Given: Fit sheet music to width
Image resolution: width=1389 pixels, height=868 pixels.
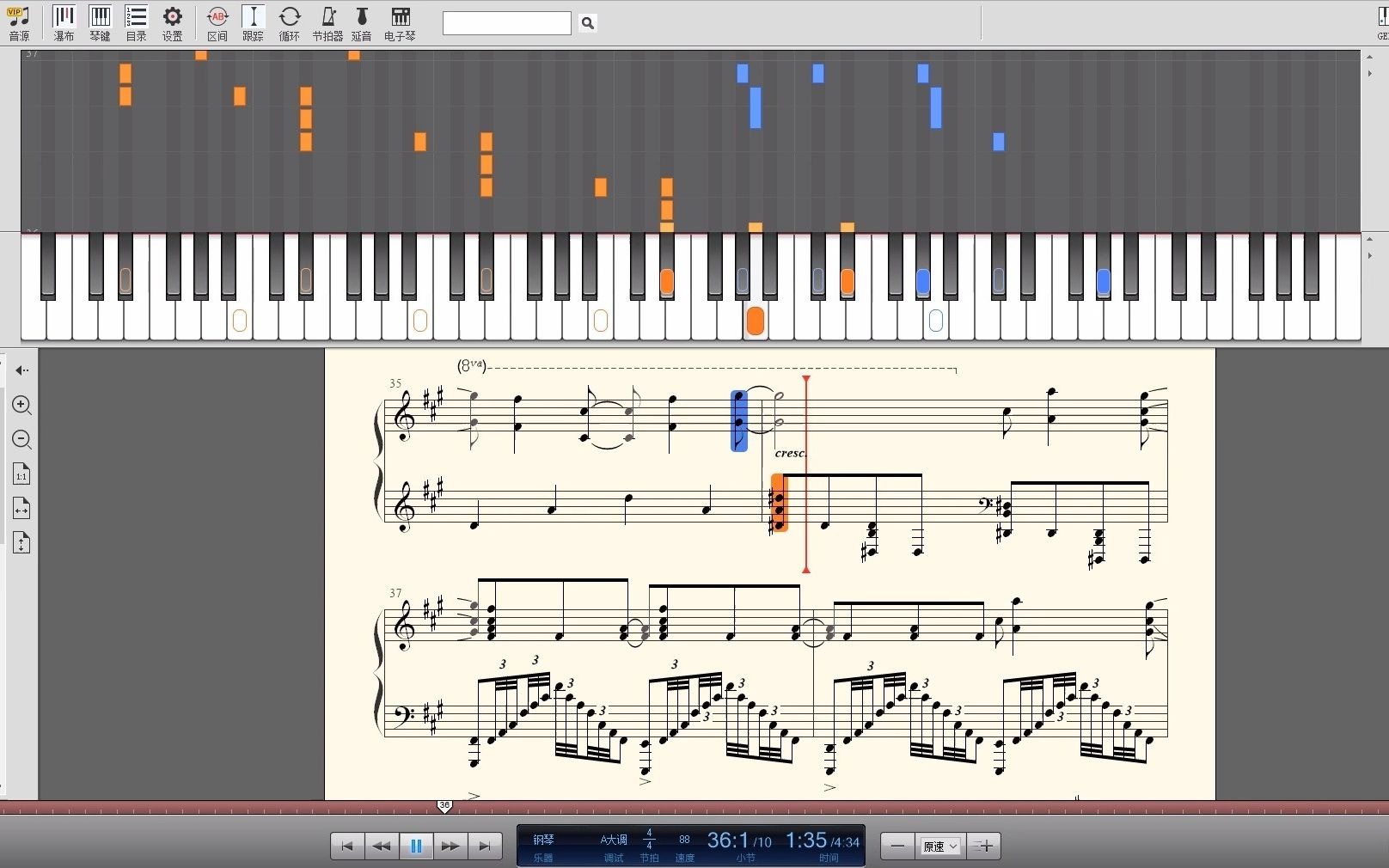Looking at the screenshot, I should 21,509.
